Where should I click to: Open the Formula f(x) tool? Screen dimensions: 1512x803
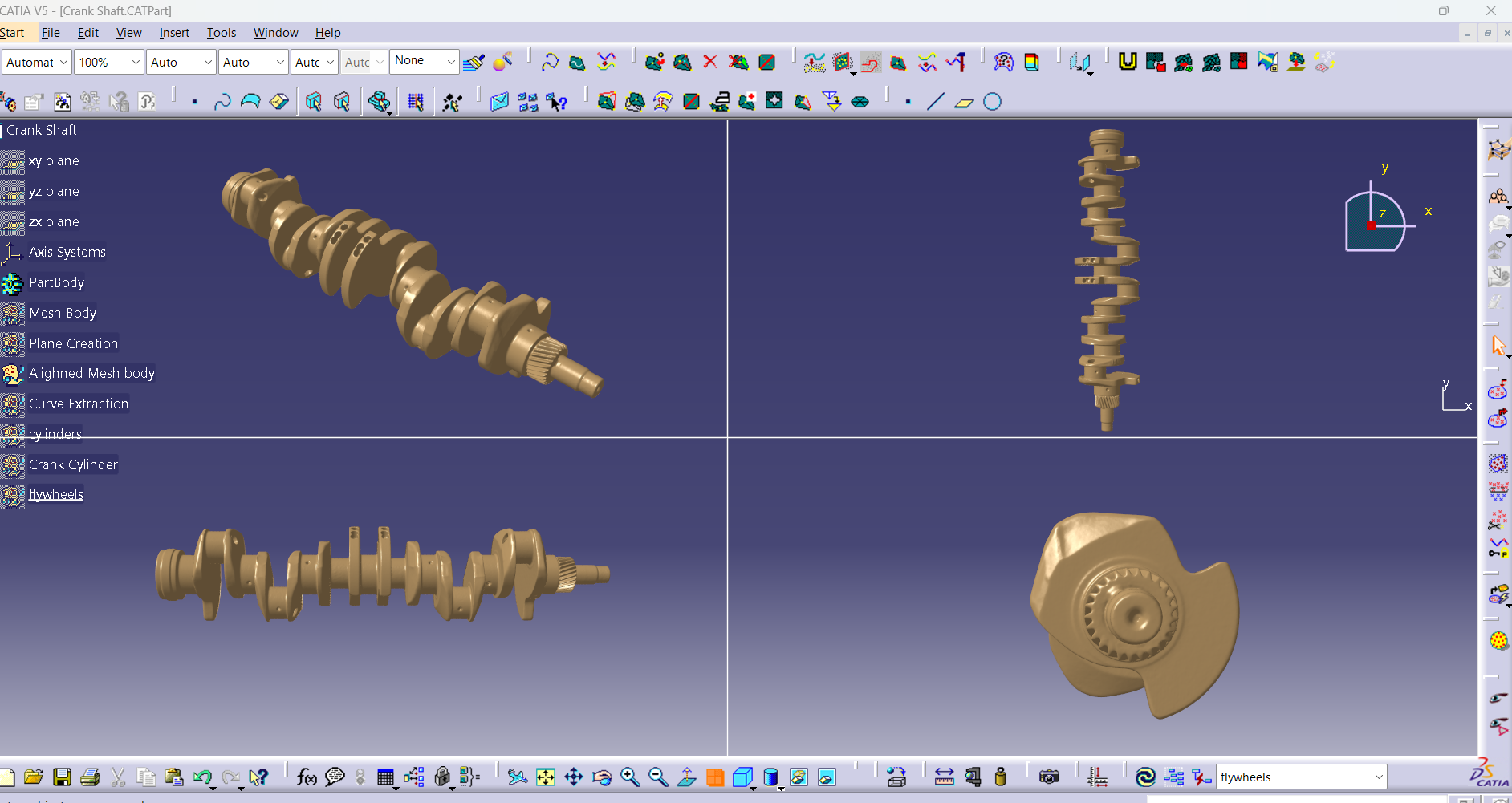click(307, 777)
